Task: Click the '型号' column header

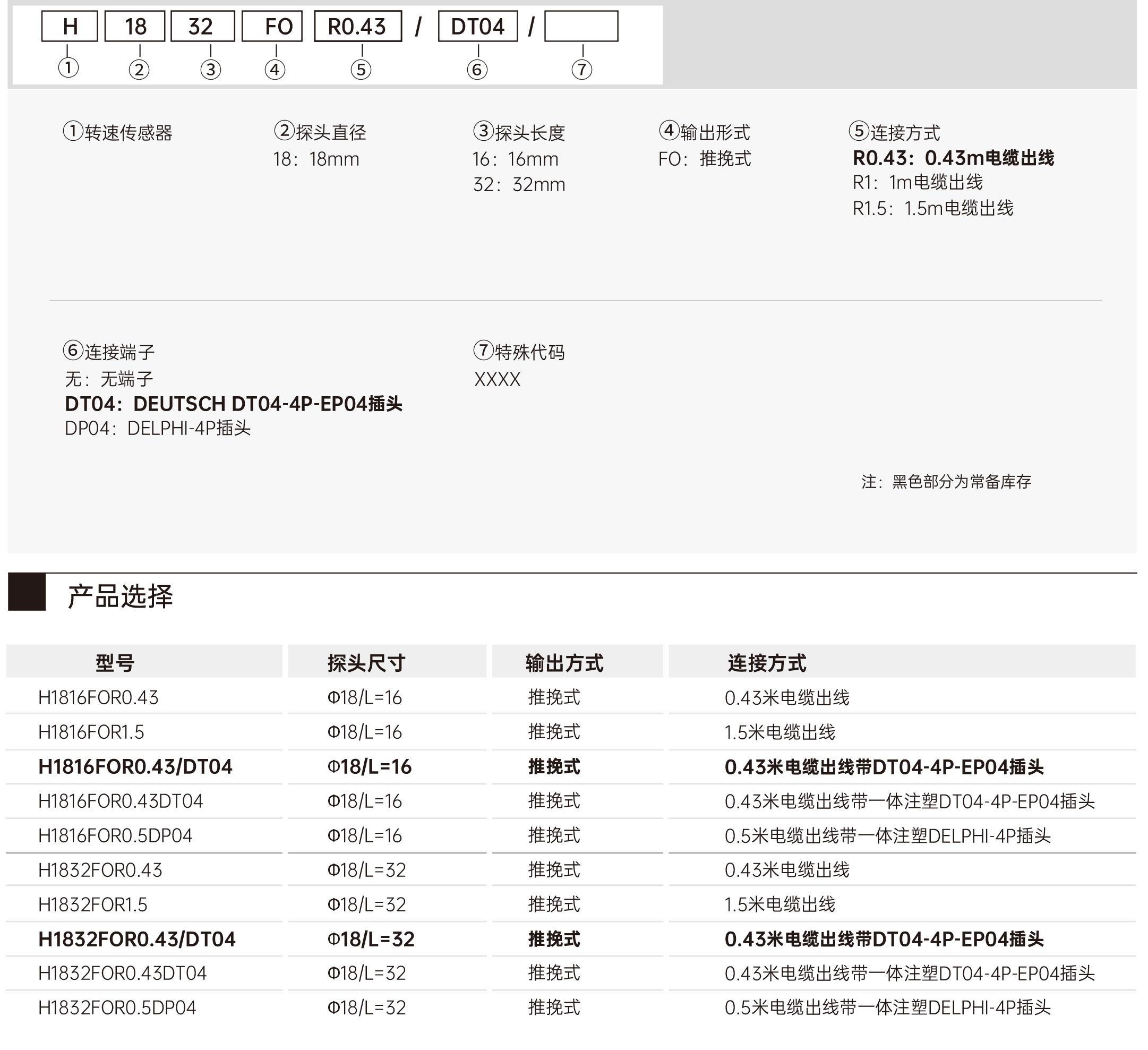Action: click(x=115, y=663)
